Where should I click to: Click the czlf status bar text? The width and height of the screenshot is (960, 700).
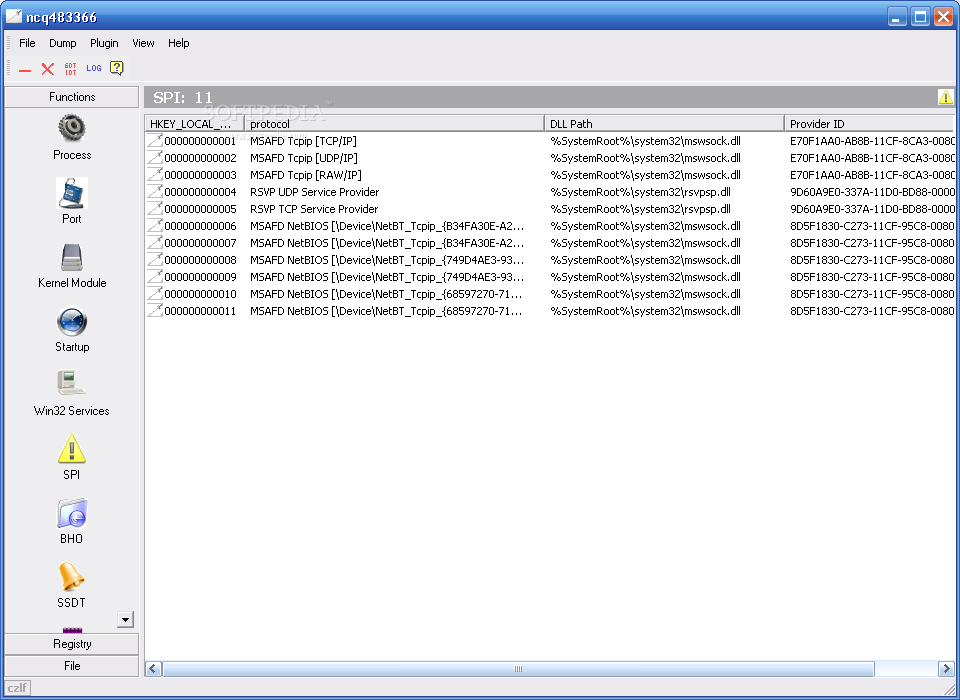pos(17,688)
